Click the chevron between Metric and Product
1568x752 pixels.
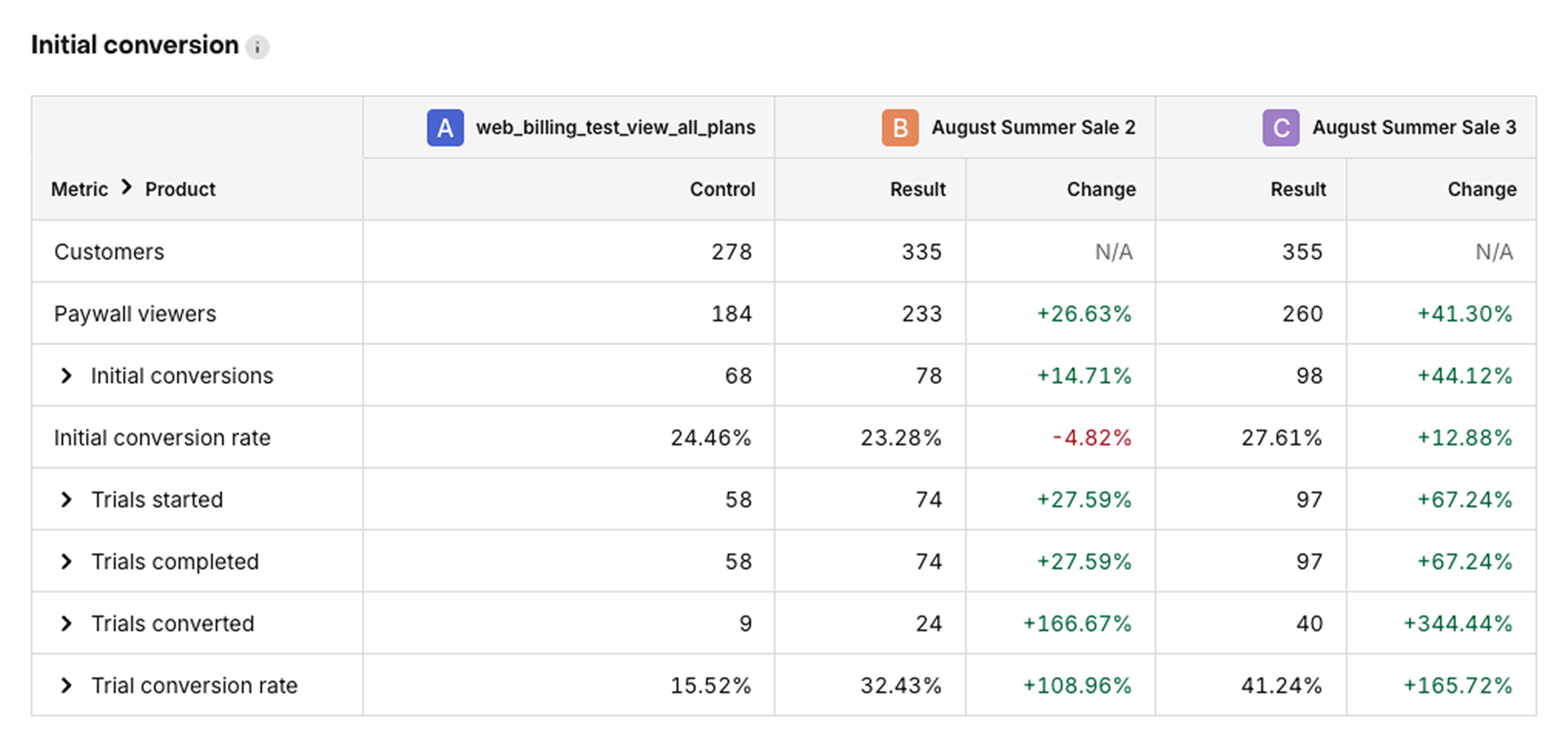tap(127, 187)
